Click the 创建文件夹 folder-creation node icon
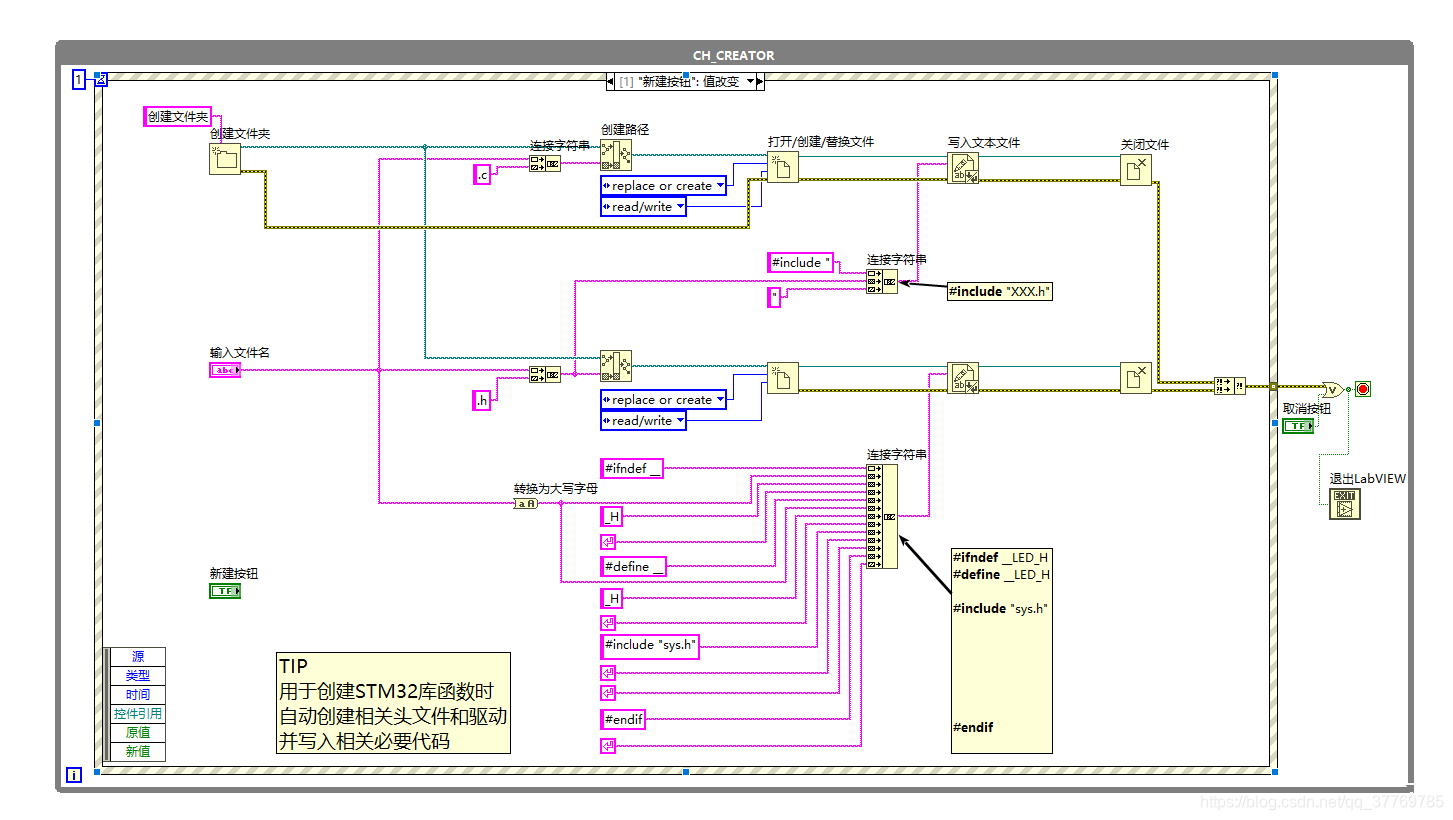The image size is (1453, 820). (x=225, y=159)
